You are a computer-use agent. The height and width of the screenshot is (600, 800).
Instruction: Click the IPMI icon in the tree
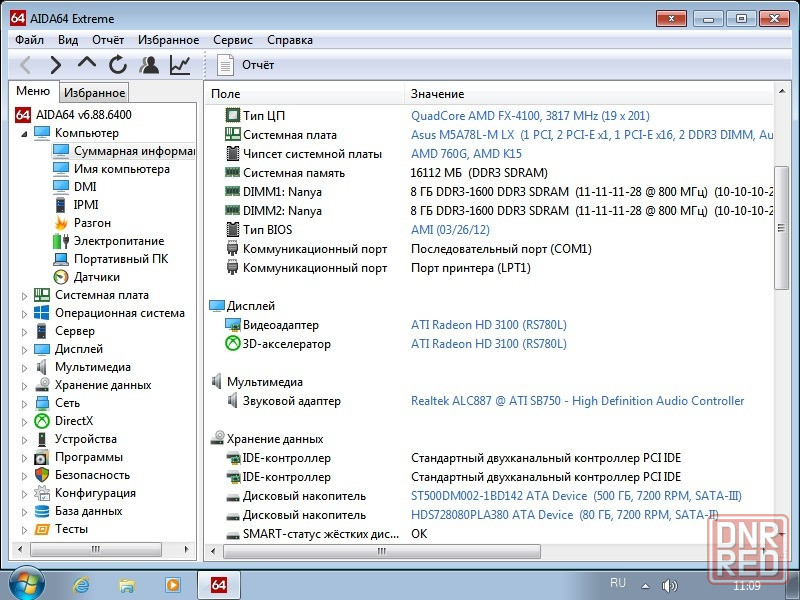pos(61,205)
